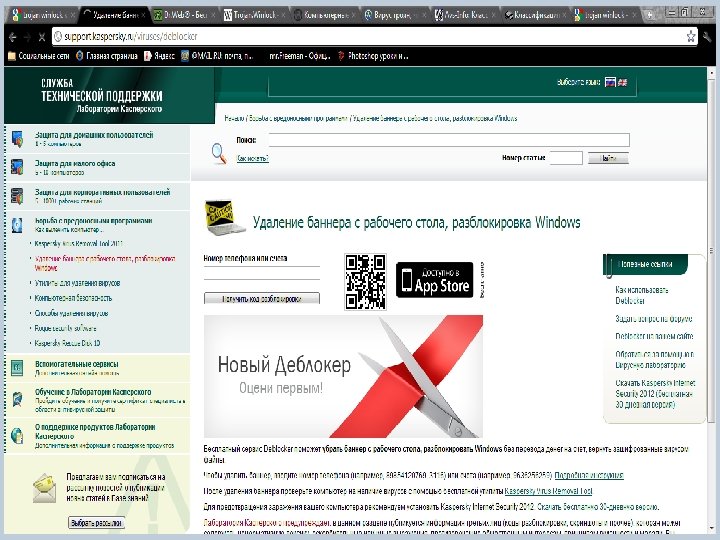This screenshot has height=540, width=720.
Task: Click the Начало breadcrumb link
Action: click(x=234, y=118)
